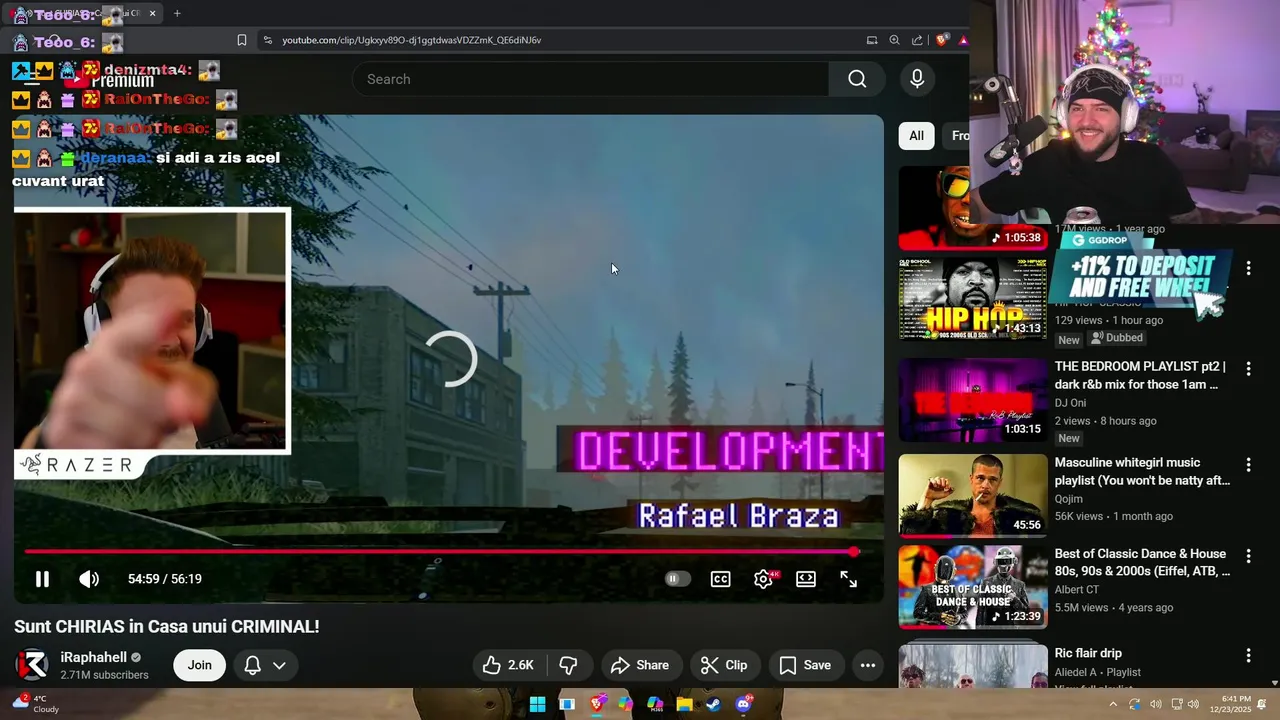Select the All filter chip
Viewport: 1280px width, 720px height.
tap(916, 135)
